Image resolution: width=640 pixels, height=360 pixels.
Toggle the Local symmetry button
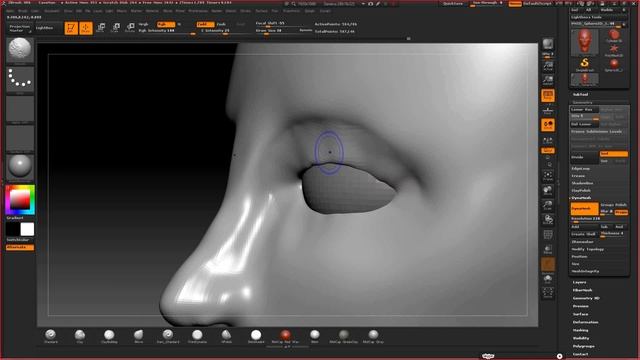coord(548,125)
